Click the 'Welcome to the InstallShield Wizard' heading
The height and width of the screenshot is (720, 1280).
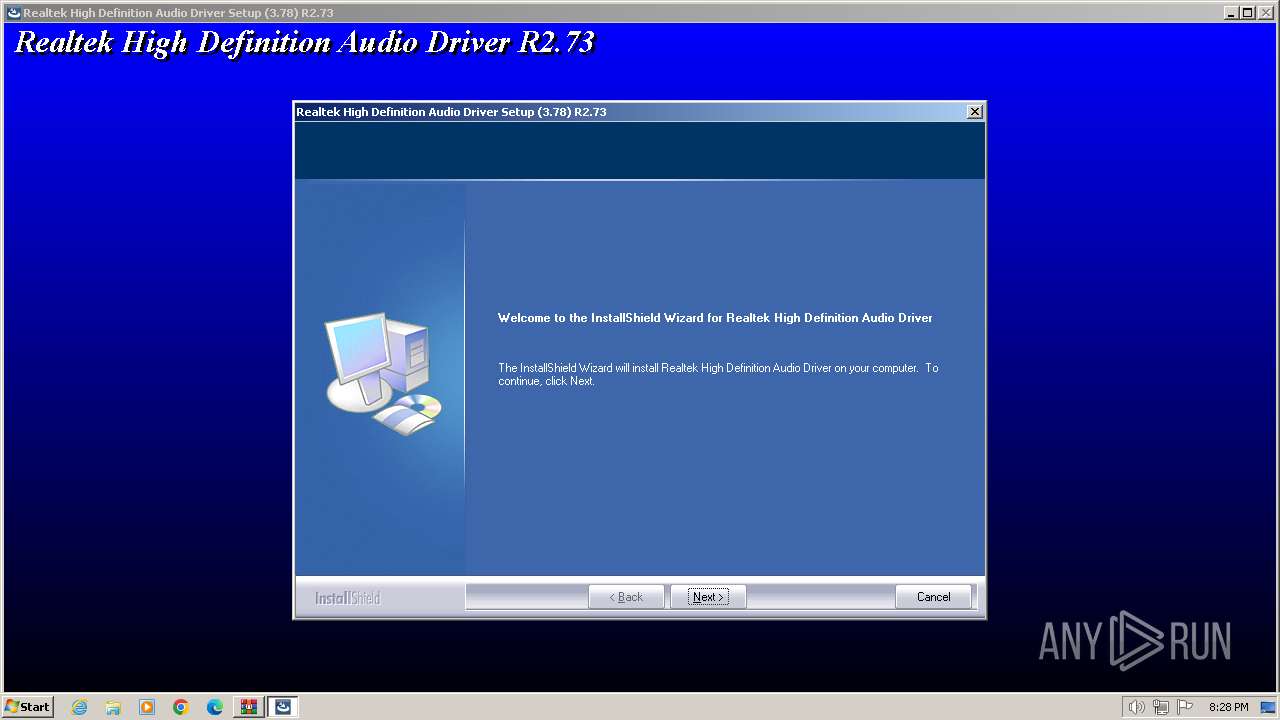point(715,318)
